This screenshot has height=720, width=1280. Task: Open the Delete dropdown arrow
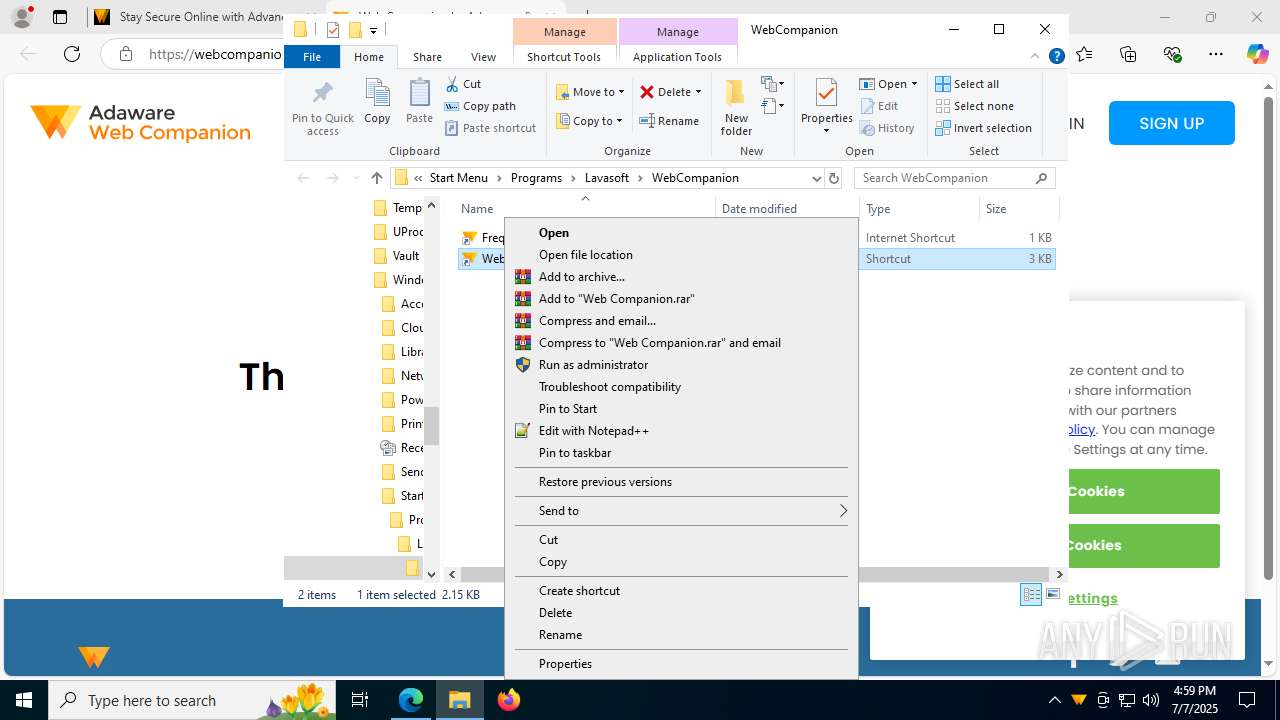pos(698,92)
